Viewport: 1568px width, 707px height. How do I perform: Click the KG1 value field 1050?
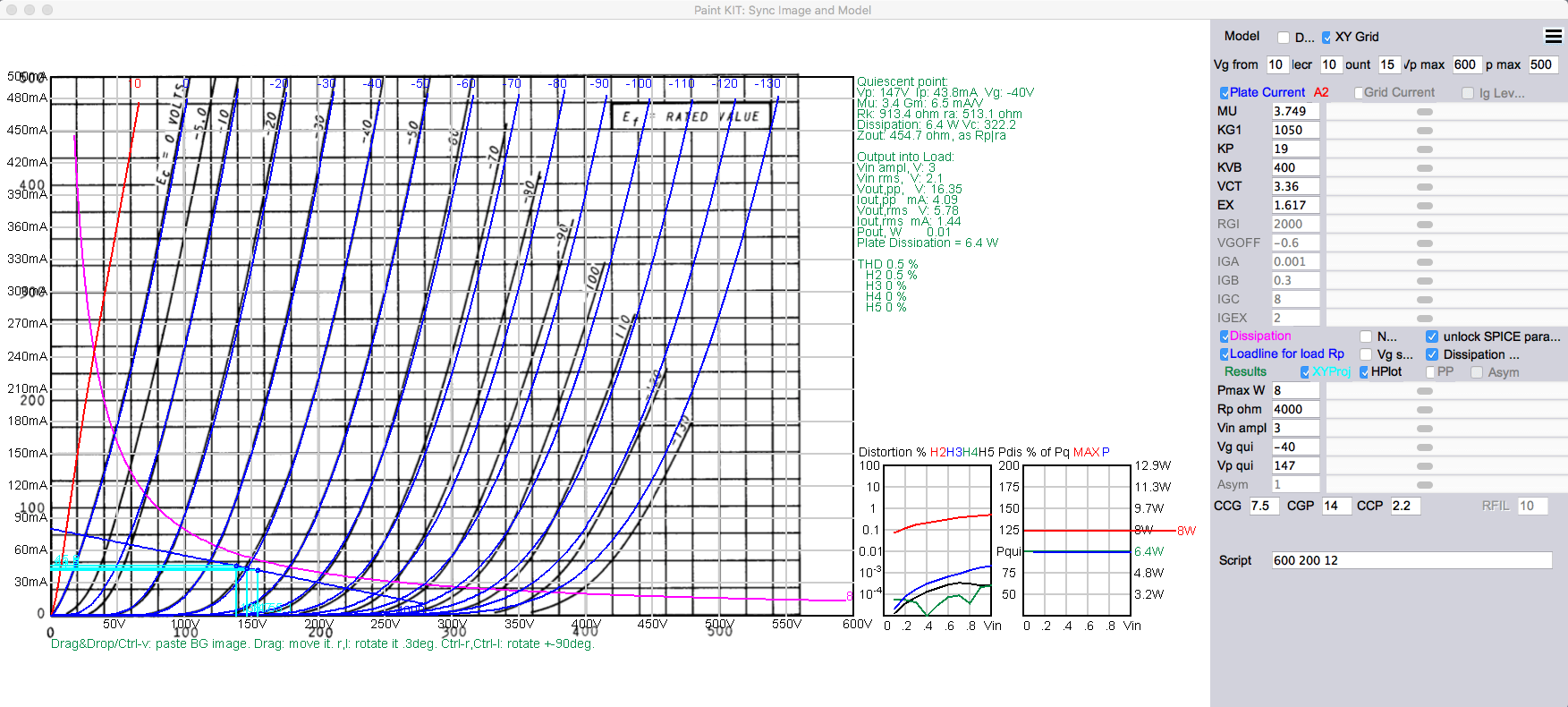click(x=1295, y=131)
